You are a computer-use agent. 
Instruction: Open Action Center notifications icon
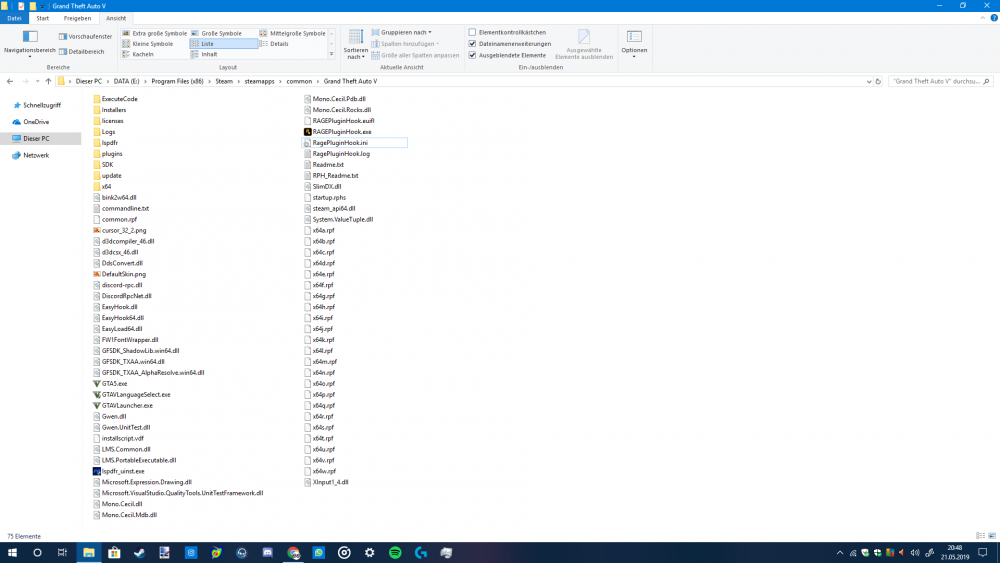983,553
